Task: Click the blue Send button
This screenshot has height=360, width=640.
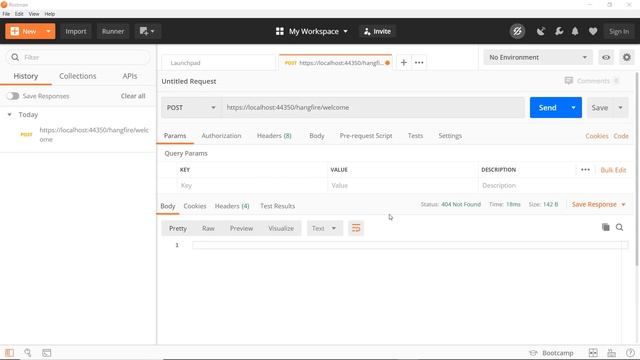Action: point(547,108)
